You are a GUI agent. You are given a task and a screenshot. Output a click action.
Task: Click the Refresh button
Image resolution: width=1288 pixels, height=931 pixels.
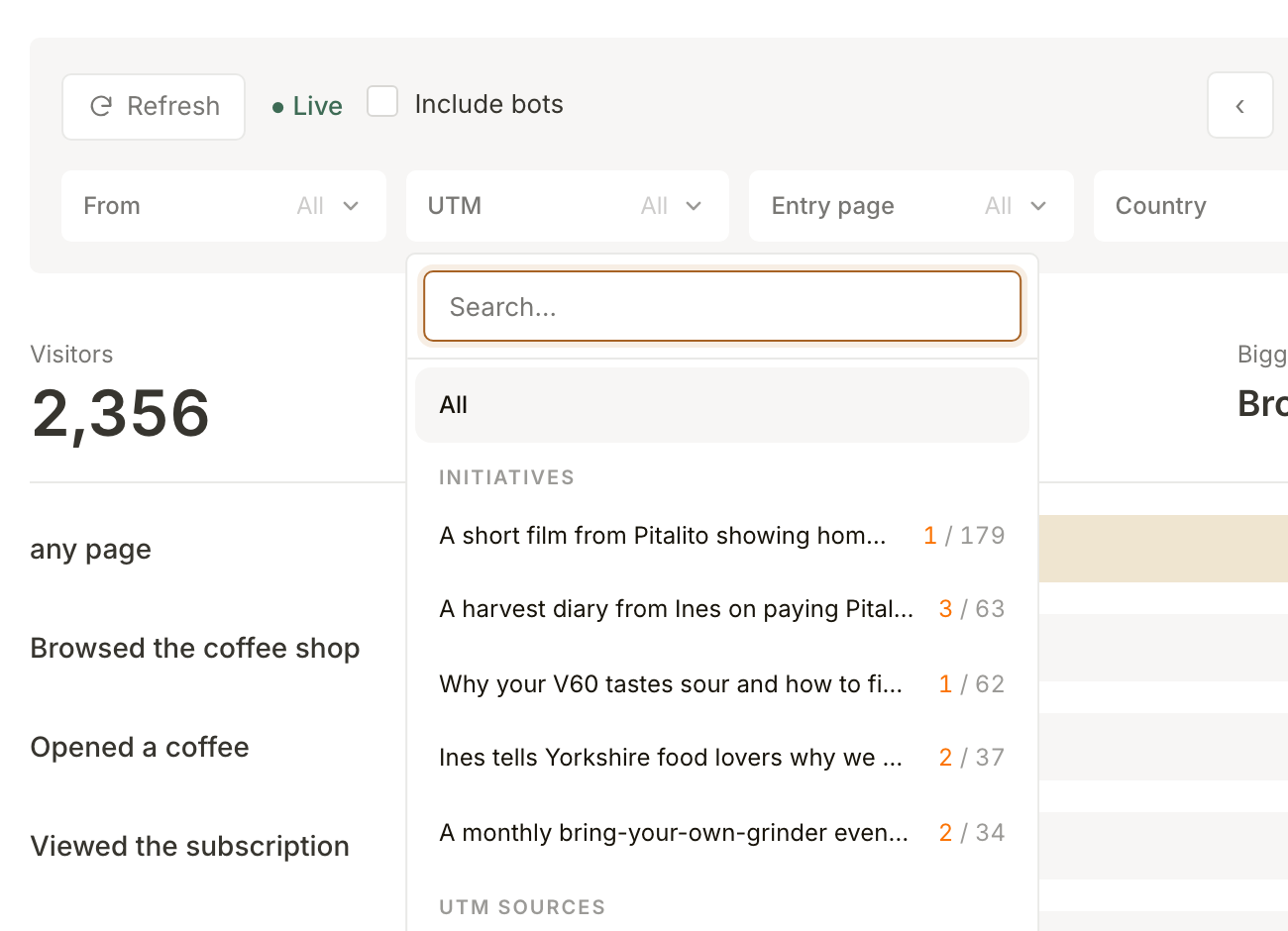click(x=154, y=106)
